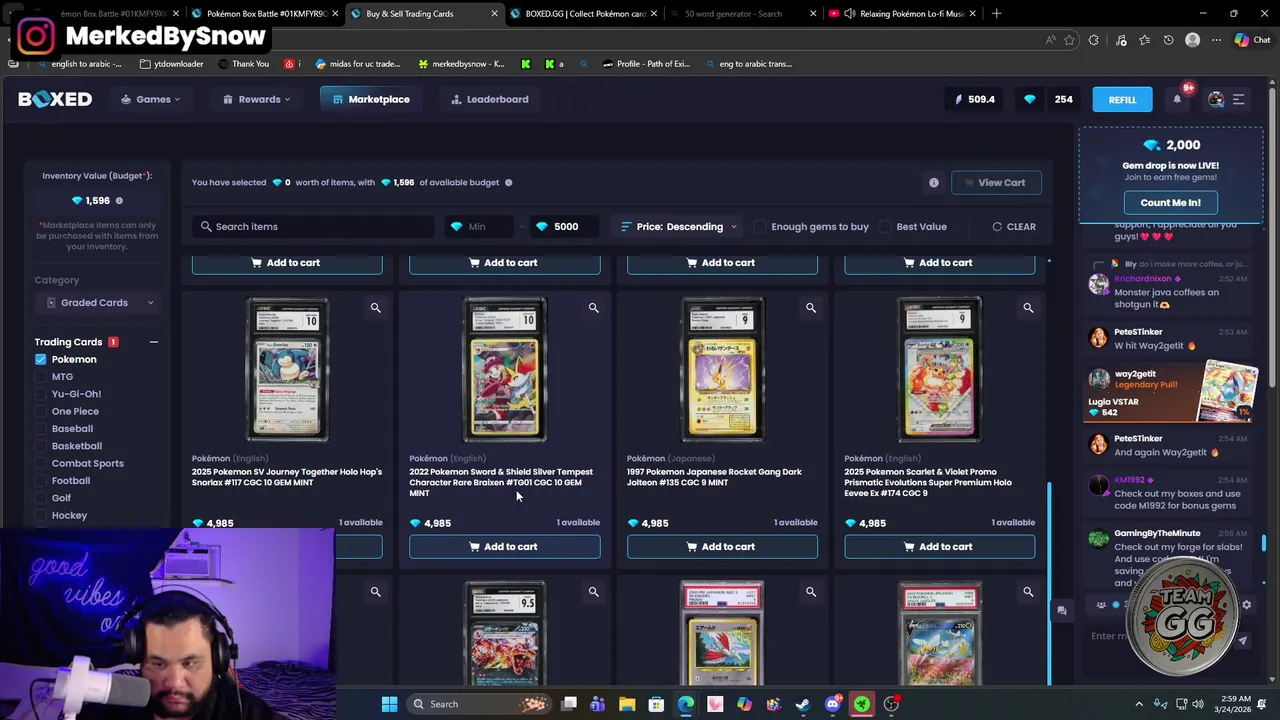Open Windows Start menu
Image resolution: width=1280 pixels, height=720 pixels.
[389, 704]
